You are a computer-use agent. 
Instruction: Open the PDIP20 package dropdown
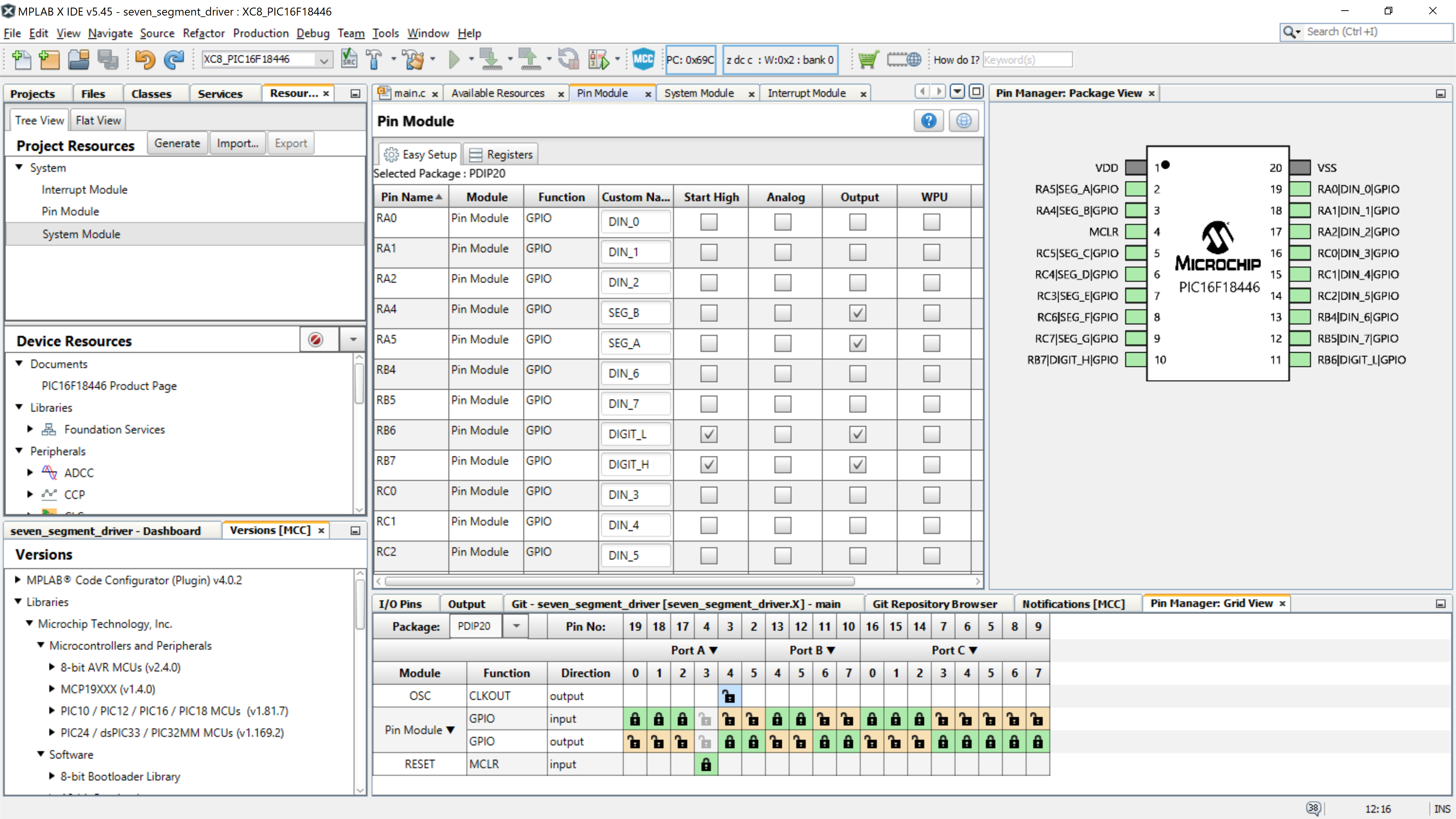click(x=516, y=626)
